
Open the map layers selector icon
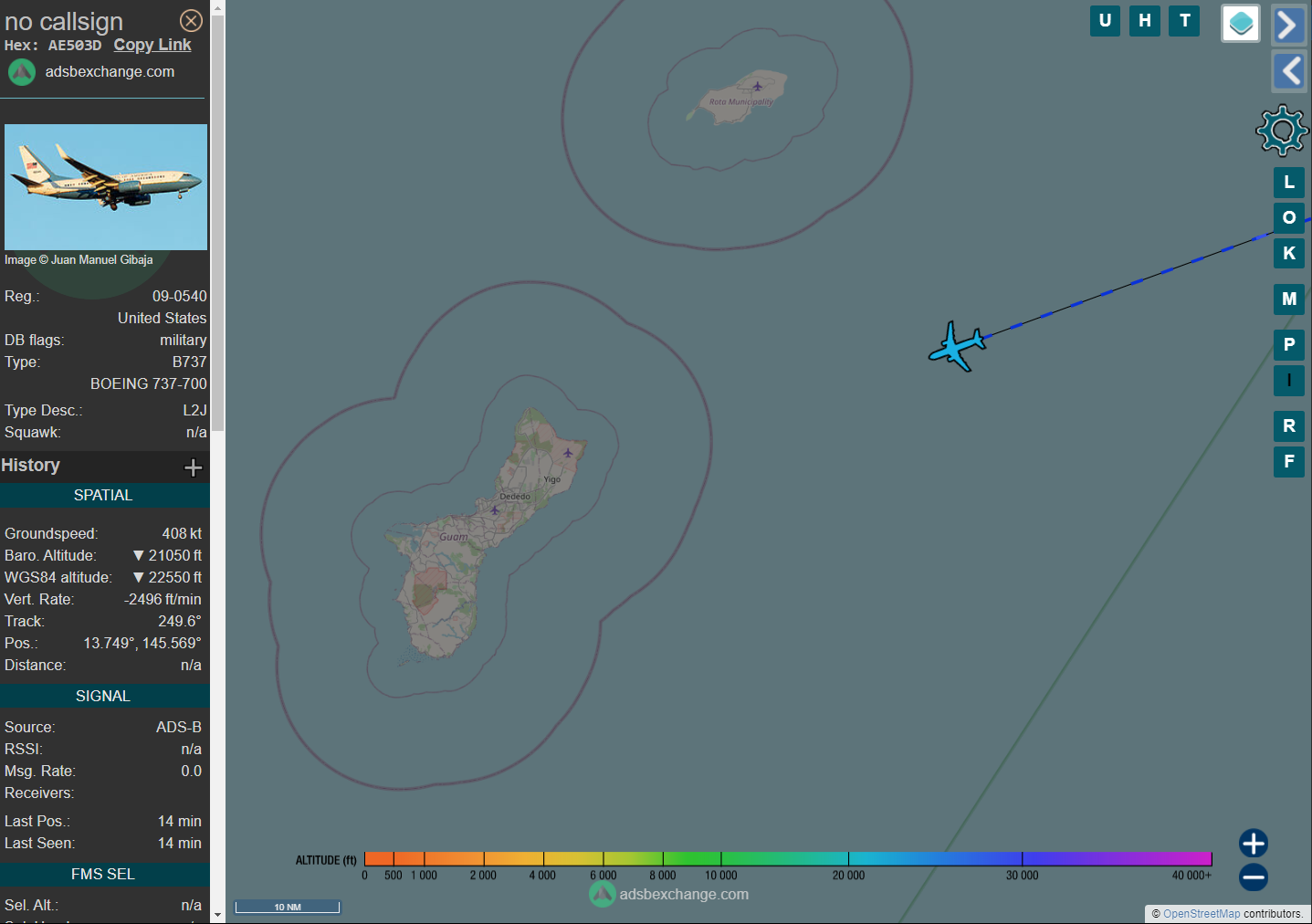click(1240, 24)
